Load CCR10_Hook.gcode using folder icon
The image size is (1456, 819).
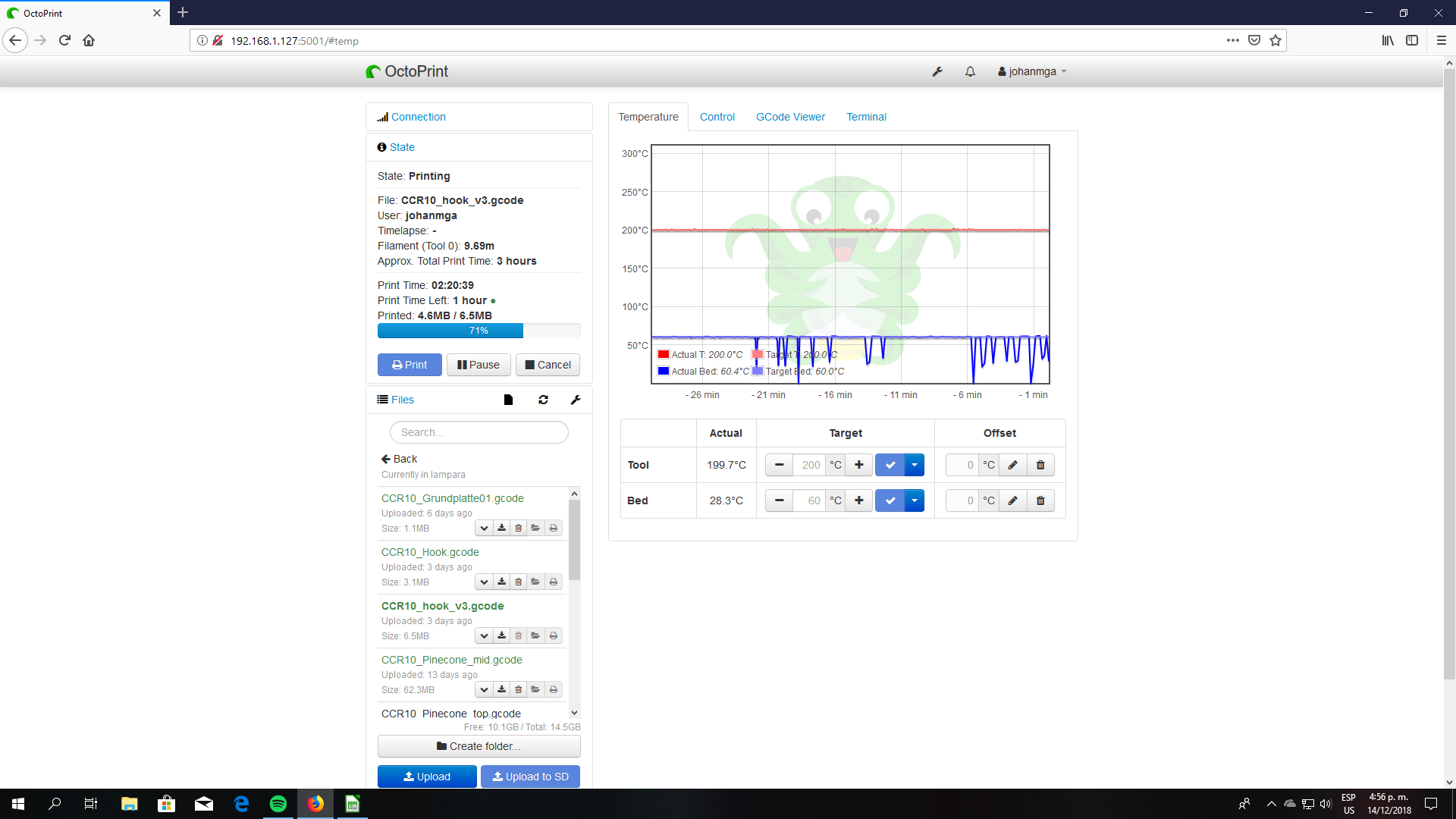pos(536,582)
